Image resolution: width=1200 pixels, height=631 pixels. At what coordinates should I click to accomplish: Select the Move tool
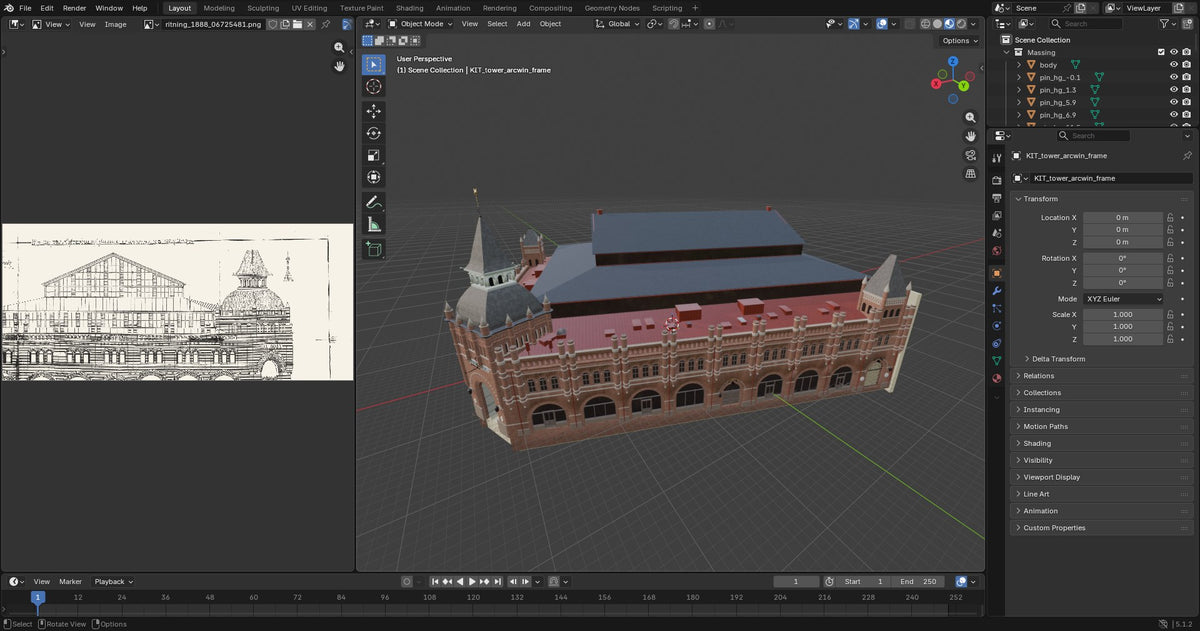click(x=373, y=111)
